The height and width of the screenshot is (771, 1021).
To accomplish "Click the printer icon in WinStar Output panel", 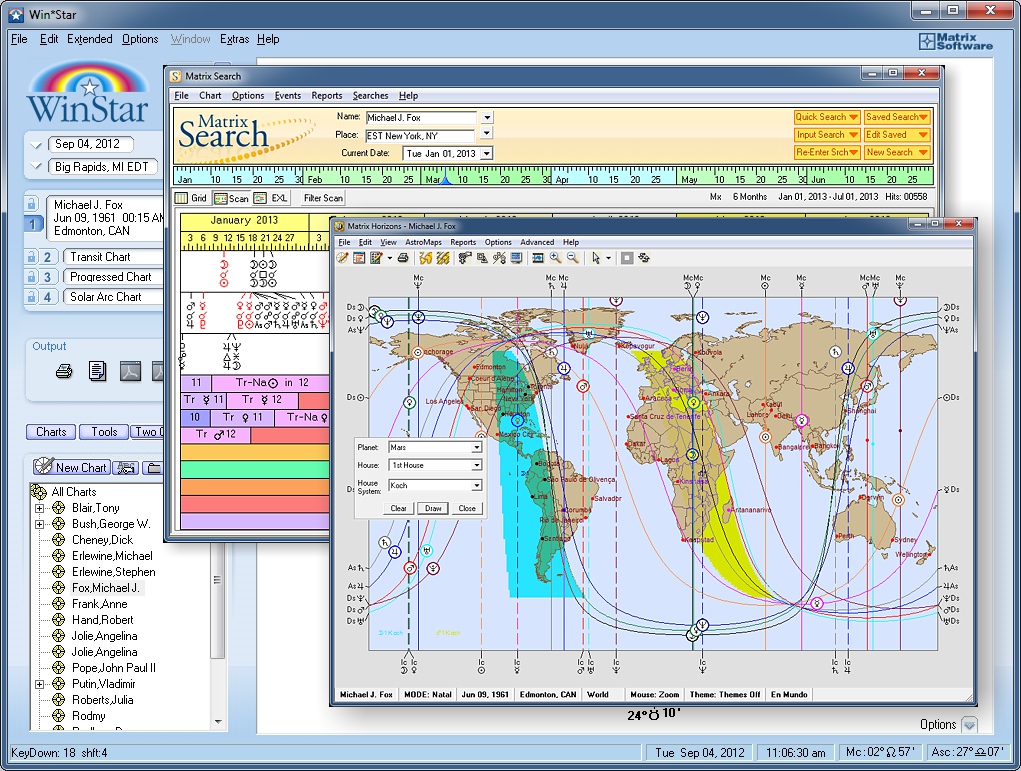I will tap(64, 372).
